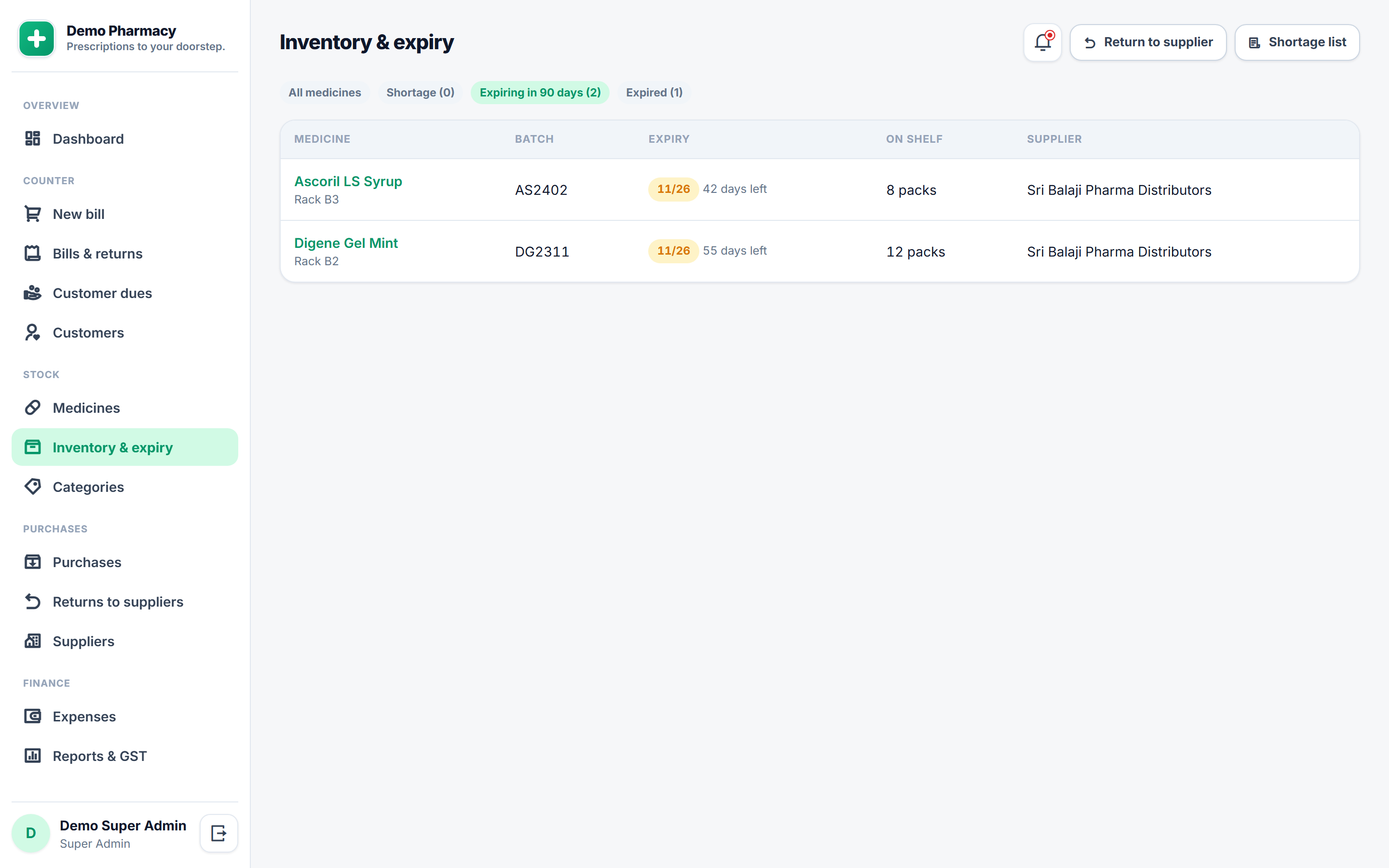This screenshot has width=1389, height=868.
Task: Navigate to Reports & GST
Action: 124,756
